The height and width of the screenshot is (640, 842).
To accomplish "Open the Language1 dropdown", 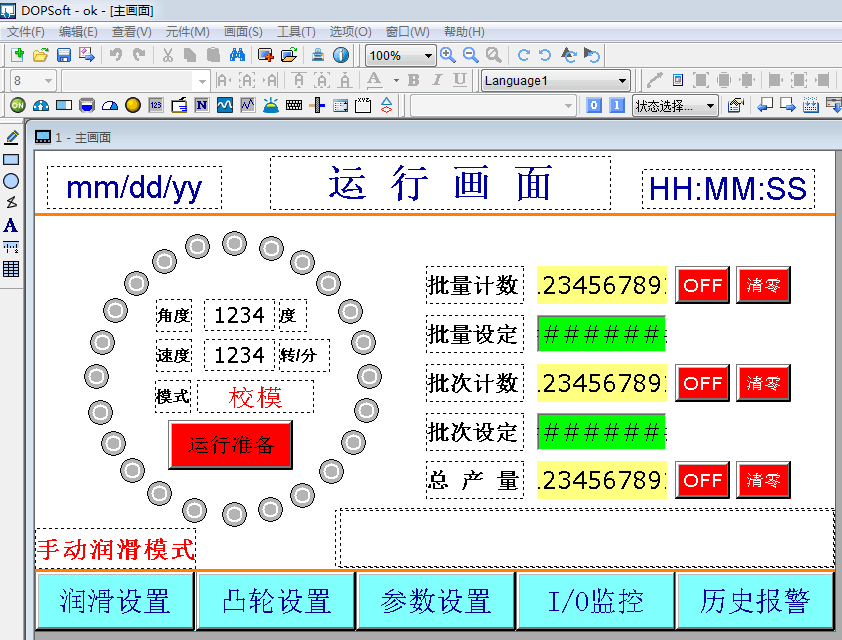I will tap(555, 81).
